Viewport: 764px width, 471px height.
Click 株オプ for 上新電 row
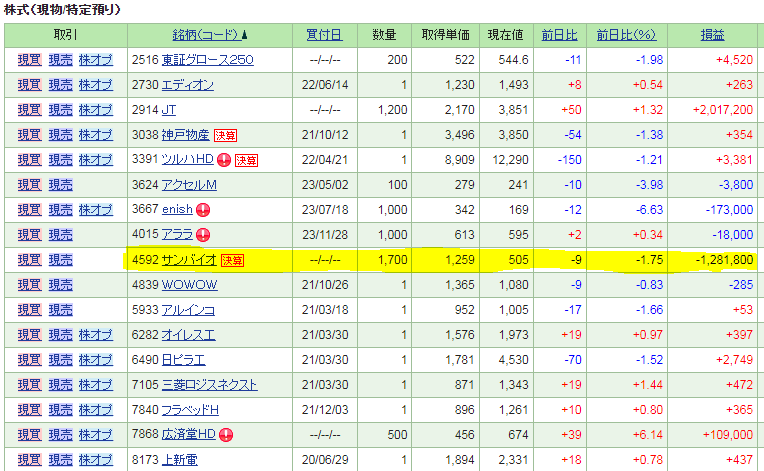click(96, 460)
